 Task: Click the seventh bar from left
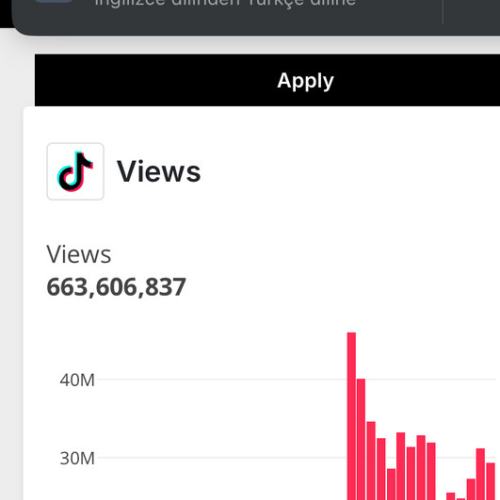[411, 473]
